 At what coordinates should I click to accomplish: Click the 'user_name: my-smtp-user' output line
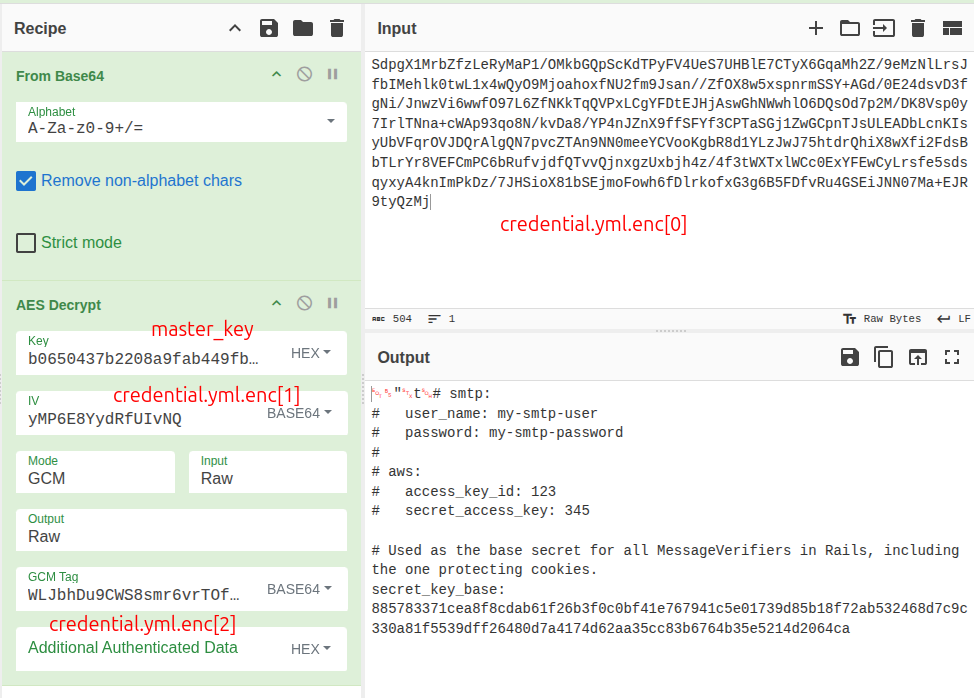(501, 414)
